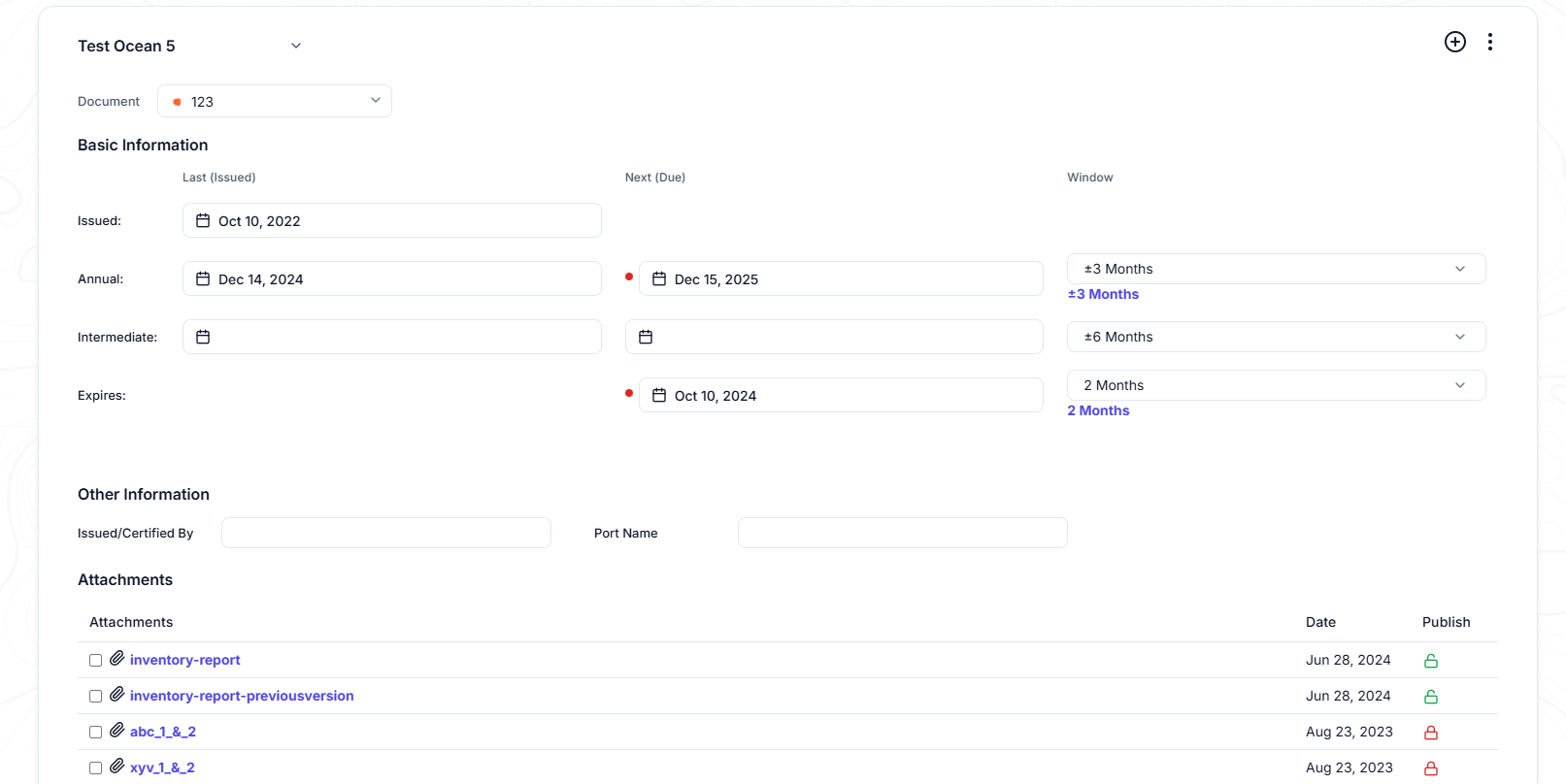Click the Port Name text field
The width and height of the screenshot is (1566, 784).
[903, 533]
